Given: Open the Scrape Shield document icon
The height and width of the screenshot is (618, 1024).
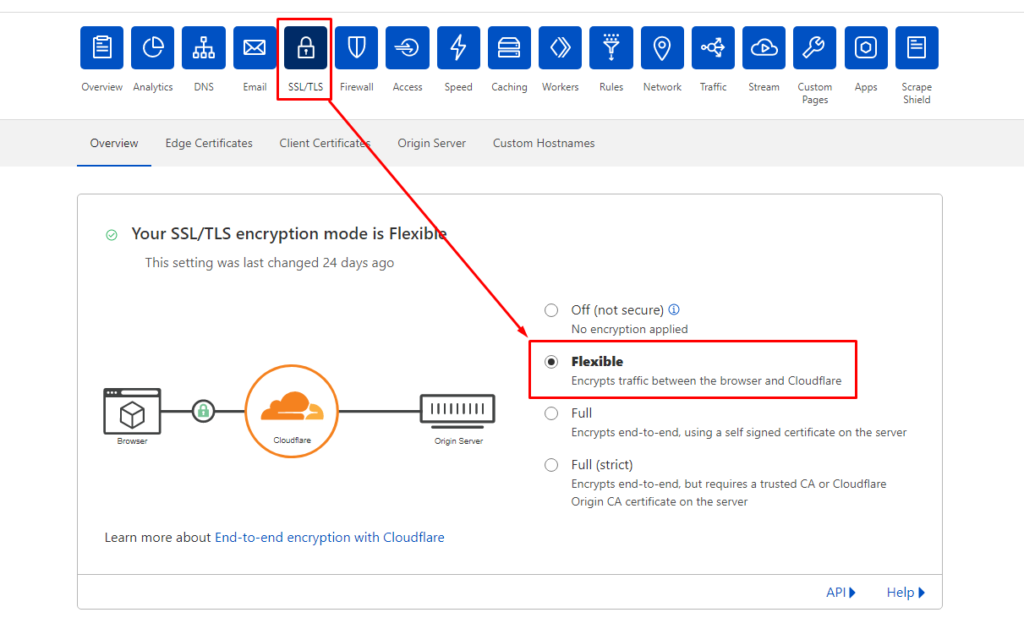Looking at the screenshot, I should tap(917, 48).
